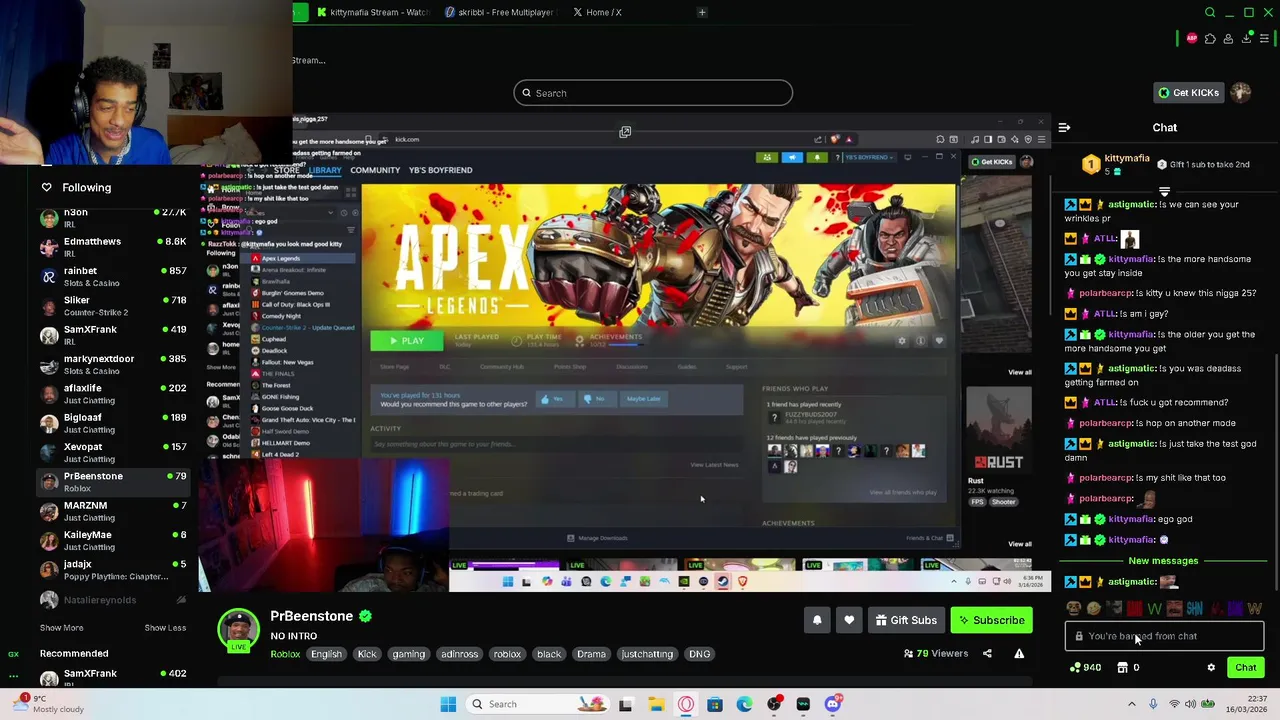Open the user profile avatar

coord(1241,93)
